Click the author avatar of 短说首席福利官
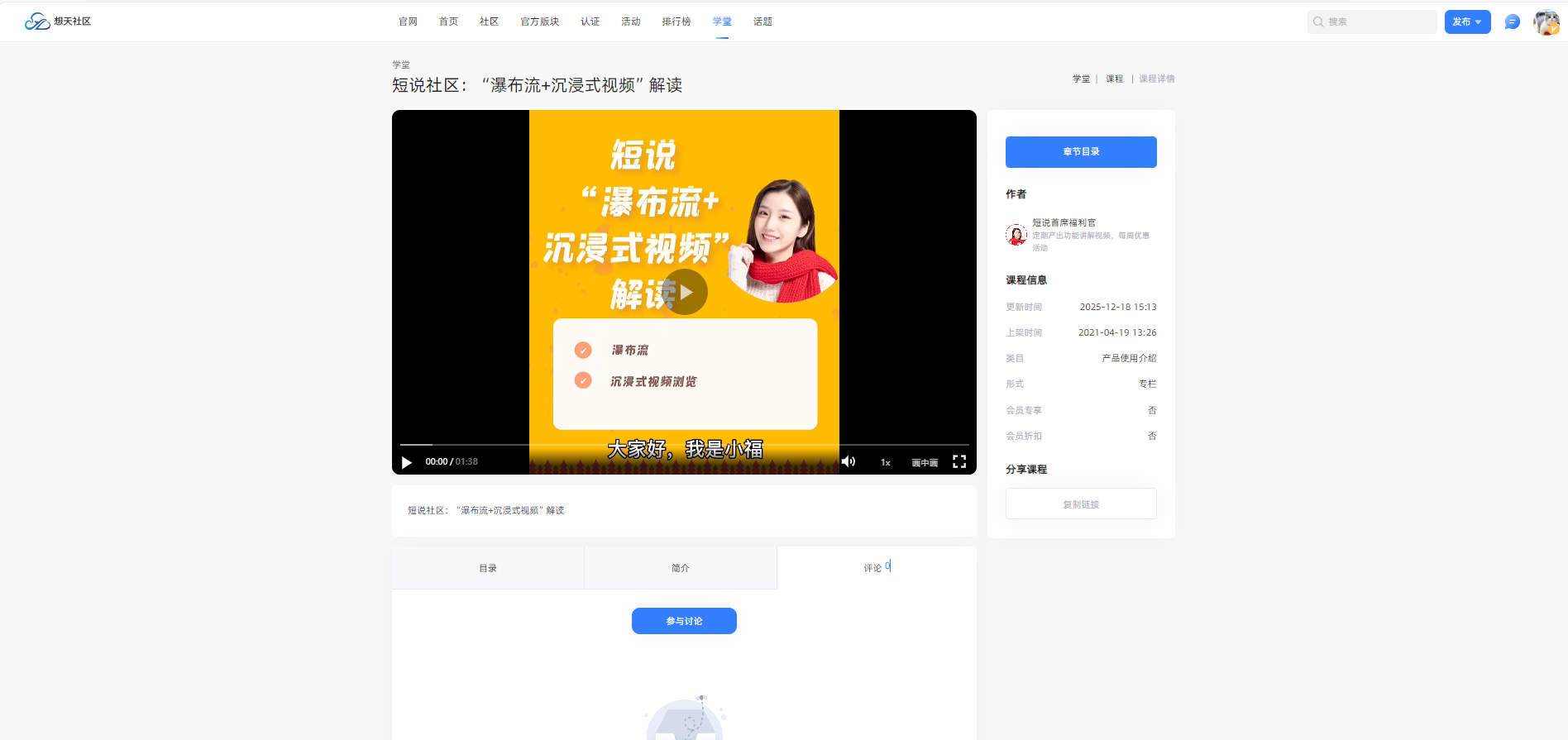 pos(1016,235)
